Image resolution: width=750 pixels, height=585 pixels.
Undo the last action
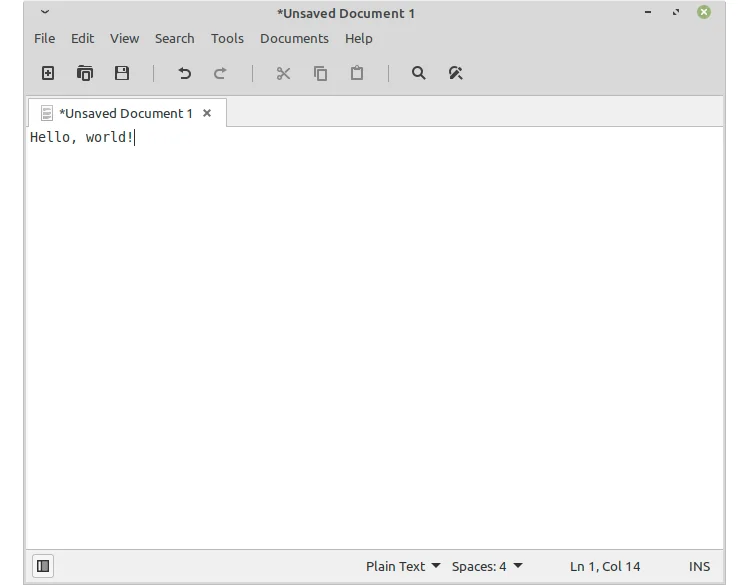(184, 73)
